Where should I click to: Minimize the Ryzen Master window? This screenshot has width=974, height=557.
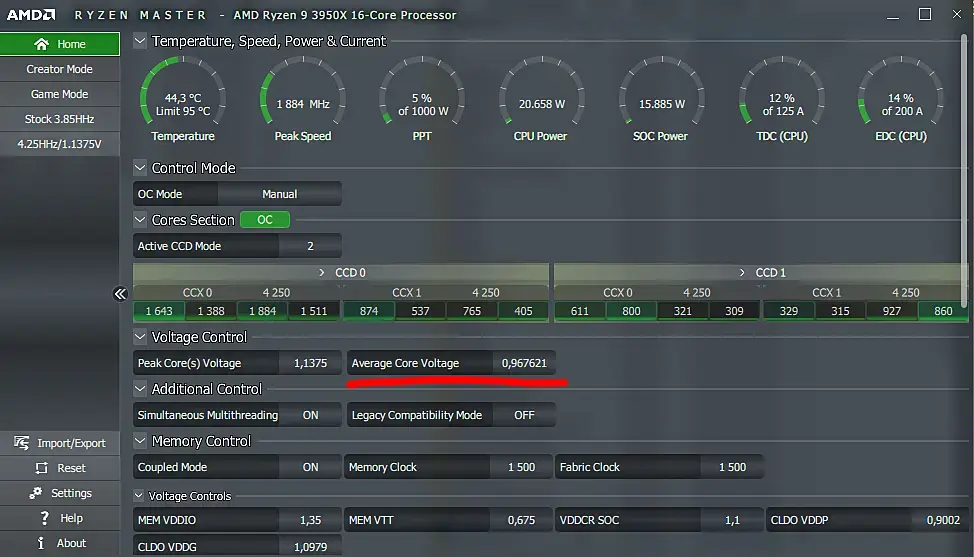coord(893,15)
